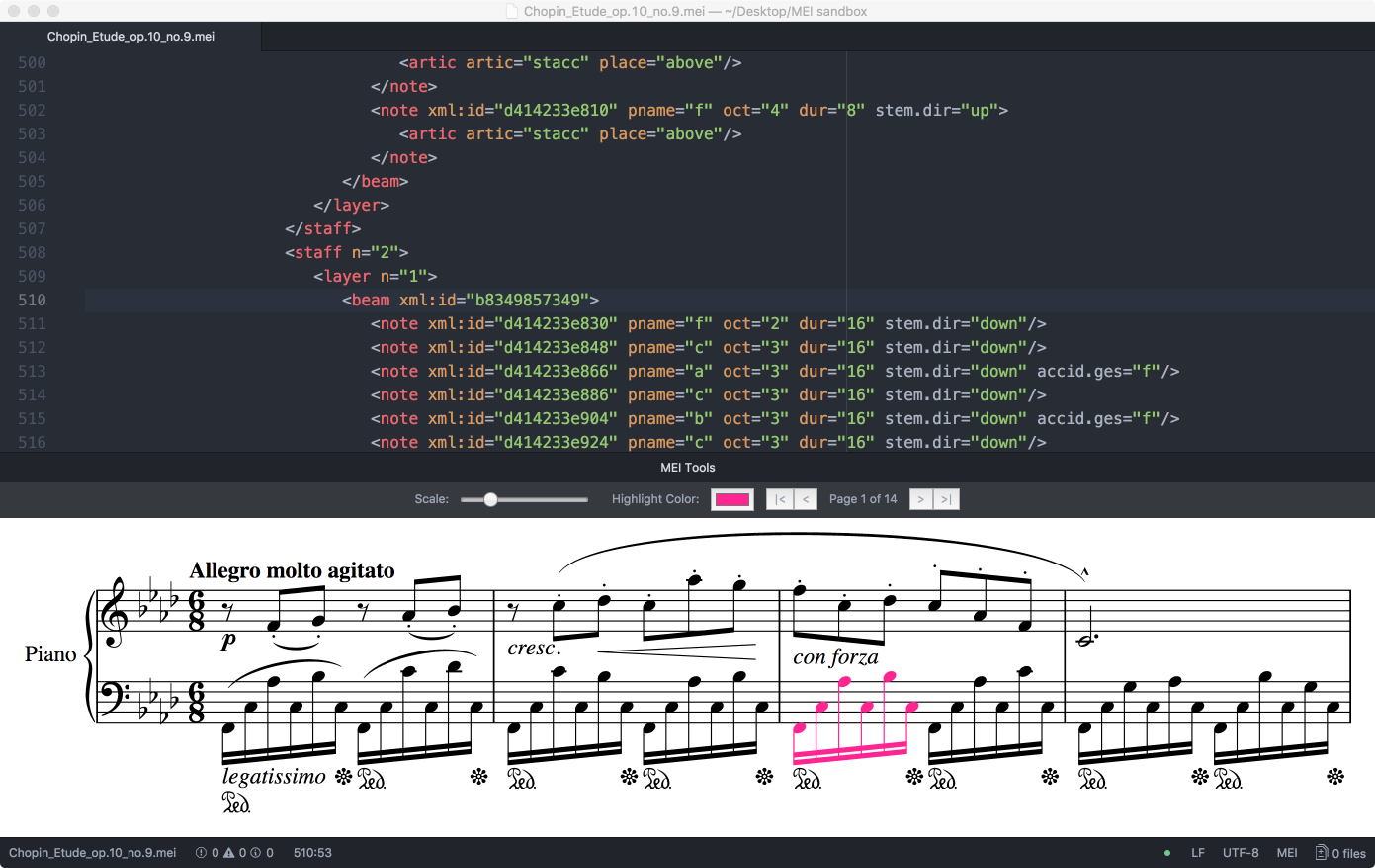Screen dimensions: 1375x868
Task: Go to previous score page
Action: (806, 499)
